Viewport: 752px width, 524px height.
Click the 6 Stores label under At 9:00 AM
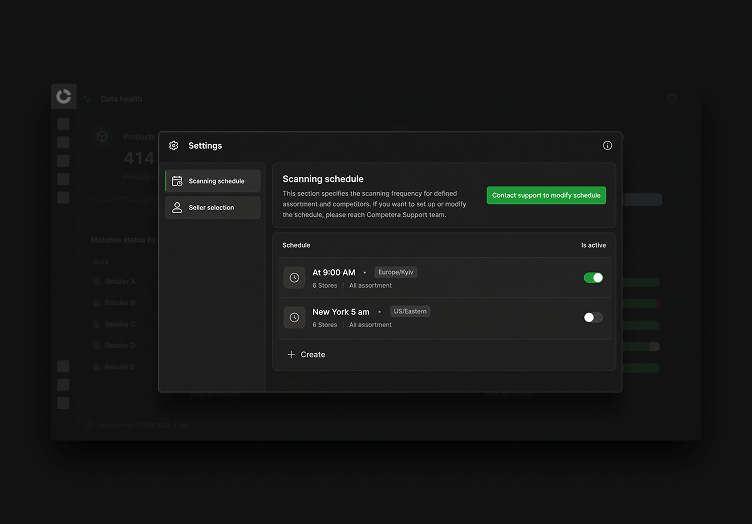[x=325, y=285]
